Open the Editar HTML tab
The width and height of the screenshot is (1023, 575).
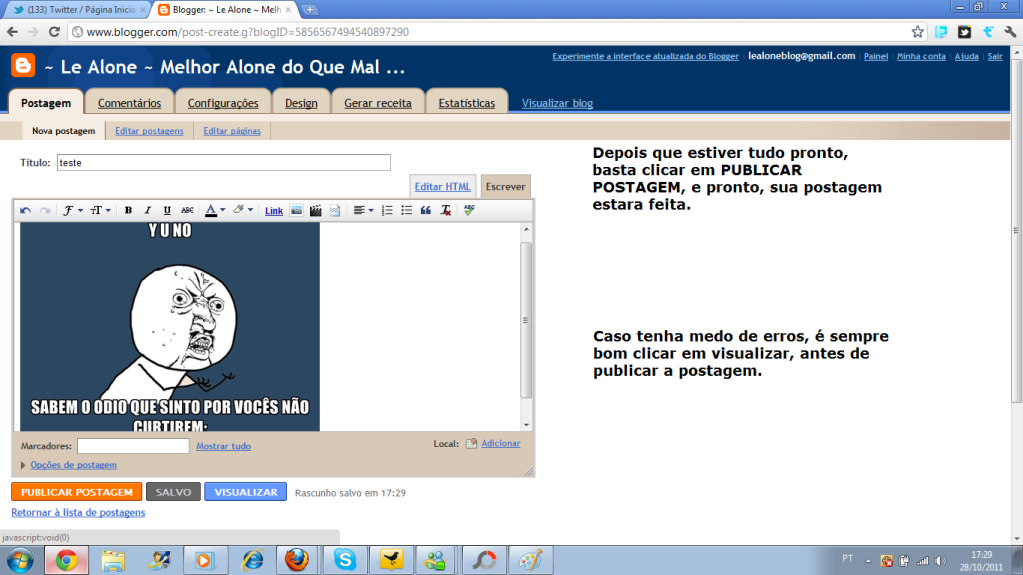click(x=442, y=187)
